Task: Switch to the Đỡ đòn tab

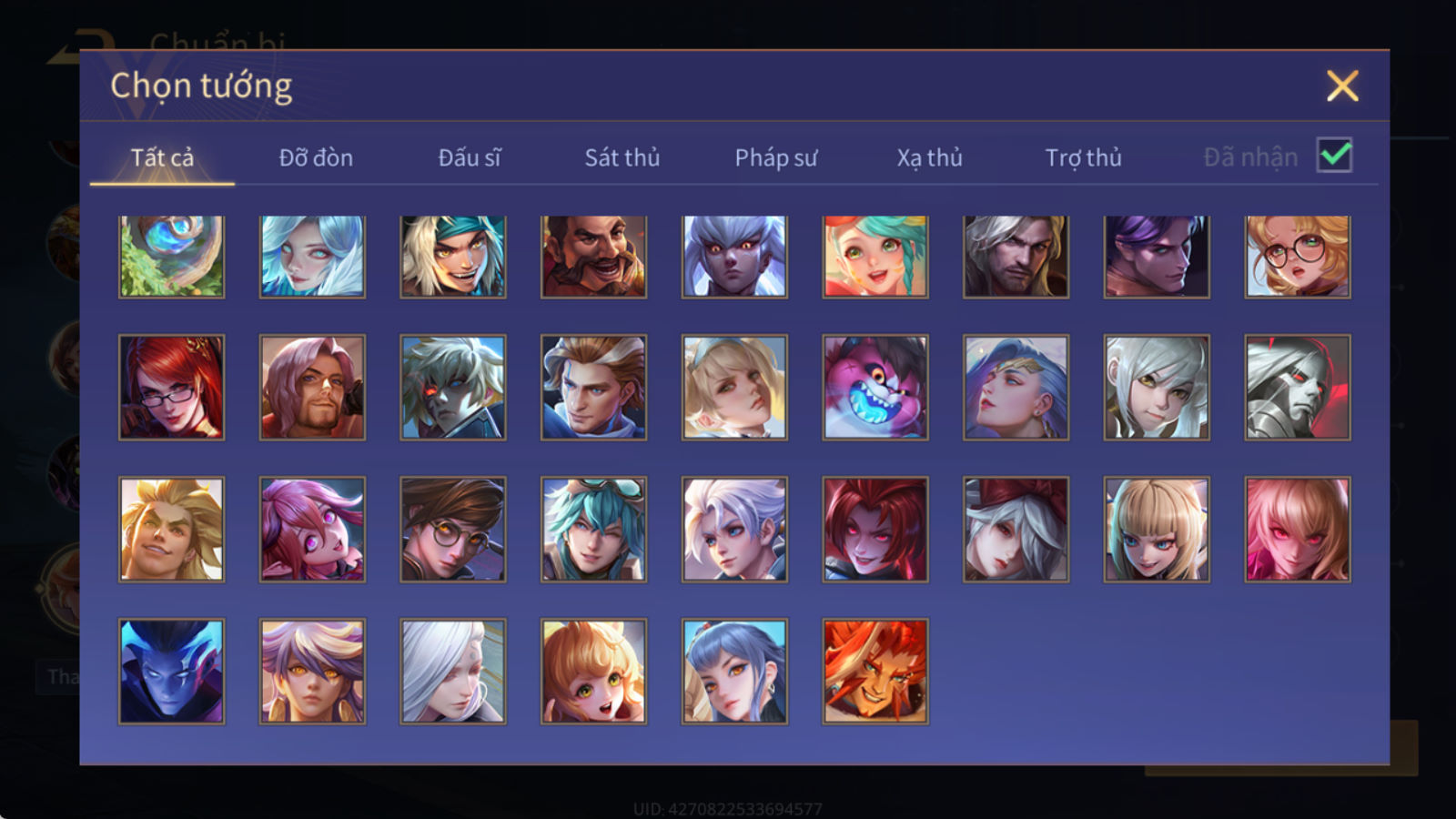Action: 316,157
